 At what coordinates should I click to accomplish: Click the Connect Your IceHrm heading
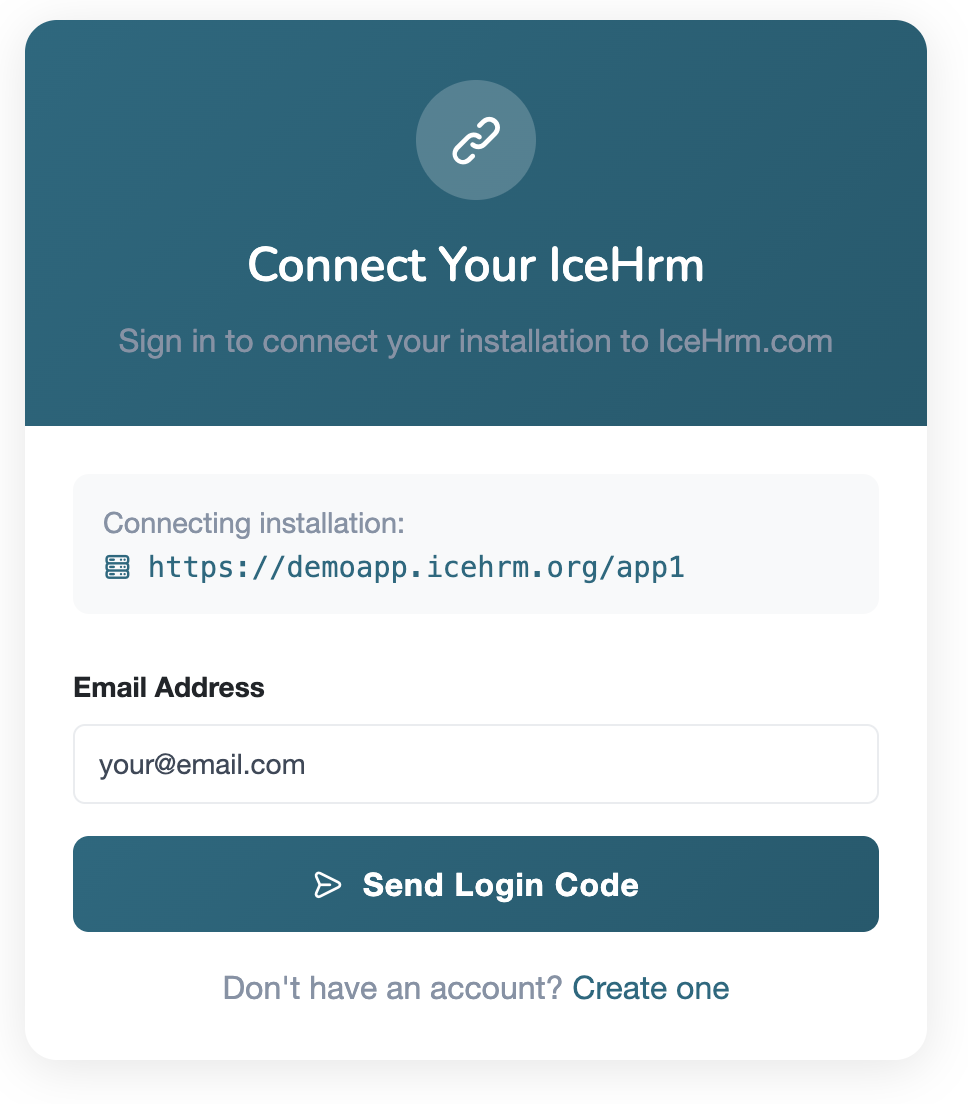476,266
